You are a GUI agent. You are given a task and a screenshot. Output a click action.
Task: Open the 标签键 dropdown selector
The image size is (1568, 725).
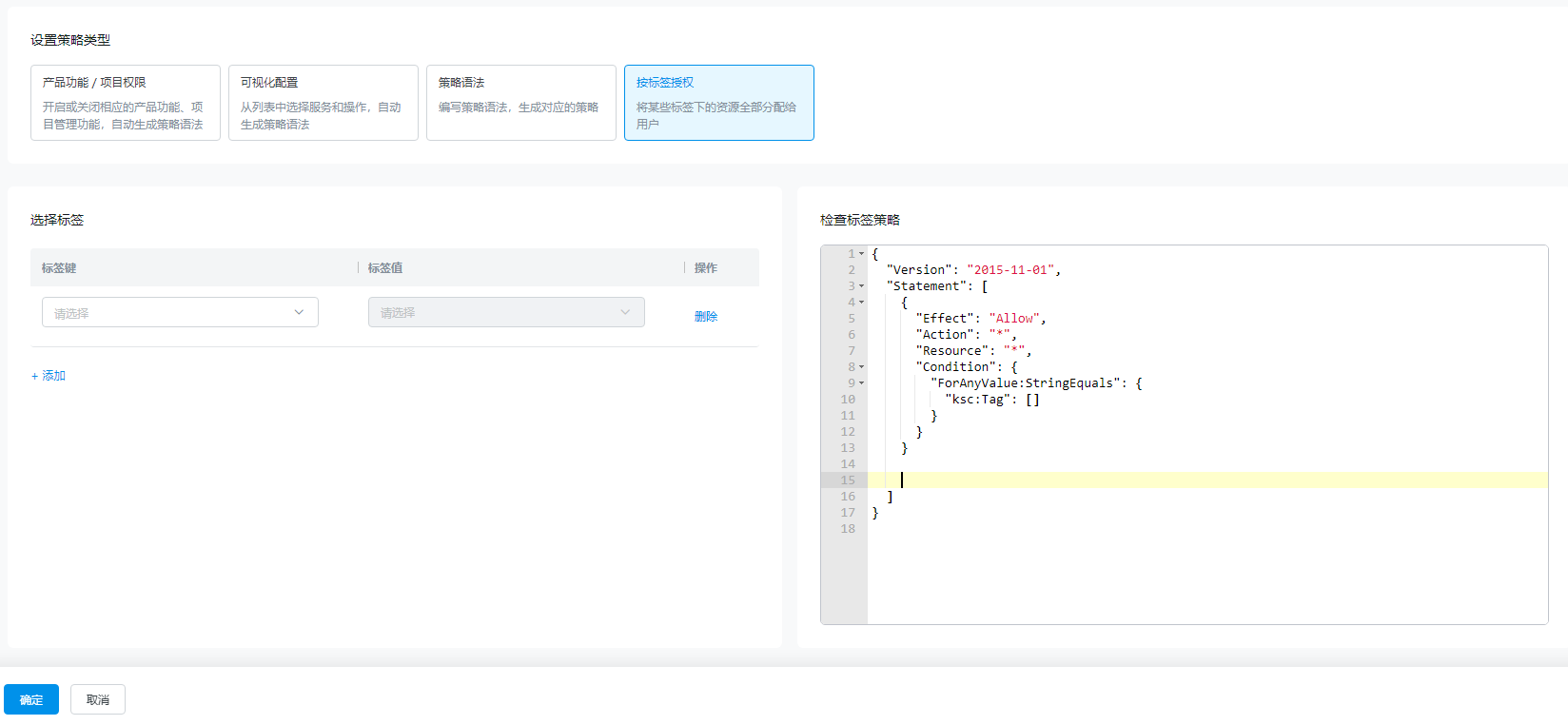(x=180, y=312)
